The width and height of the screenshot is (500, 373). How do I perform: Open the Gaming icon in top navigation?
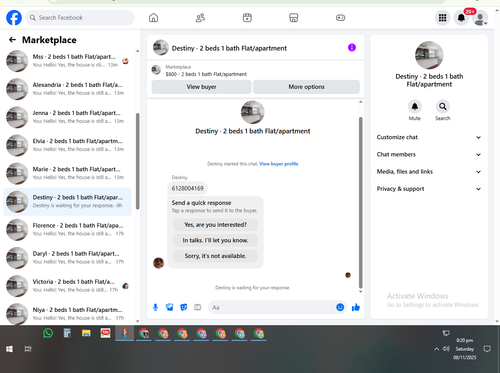340,18
